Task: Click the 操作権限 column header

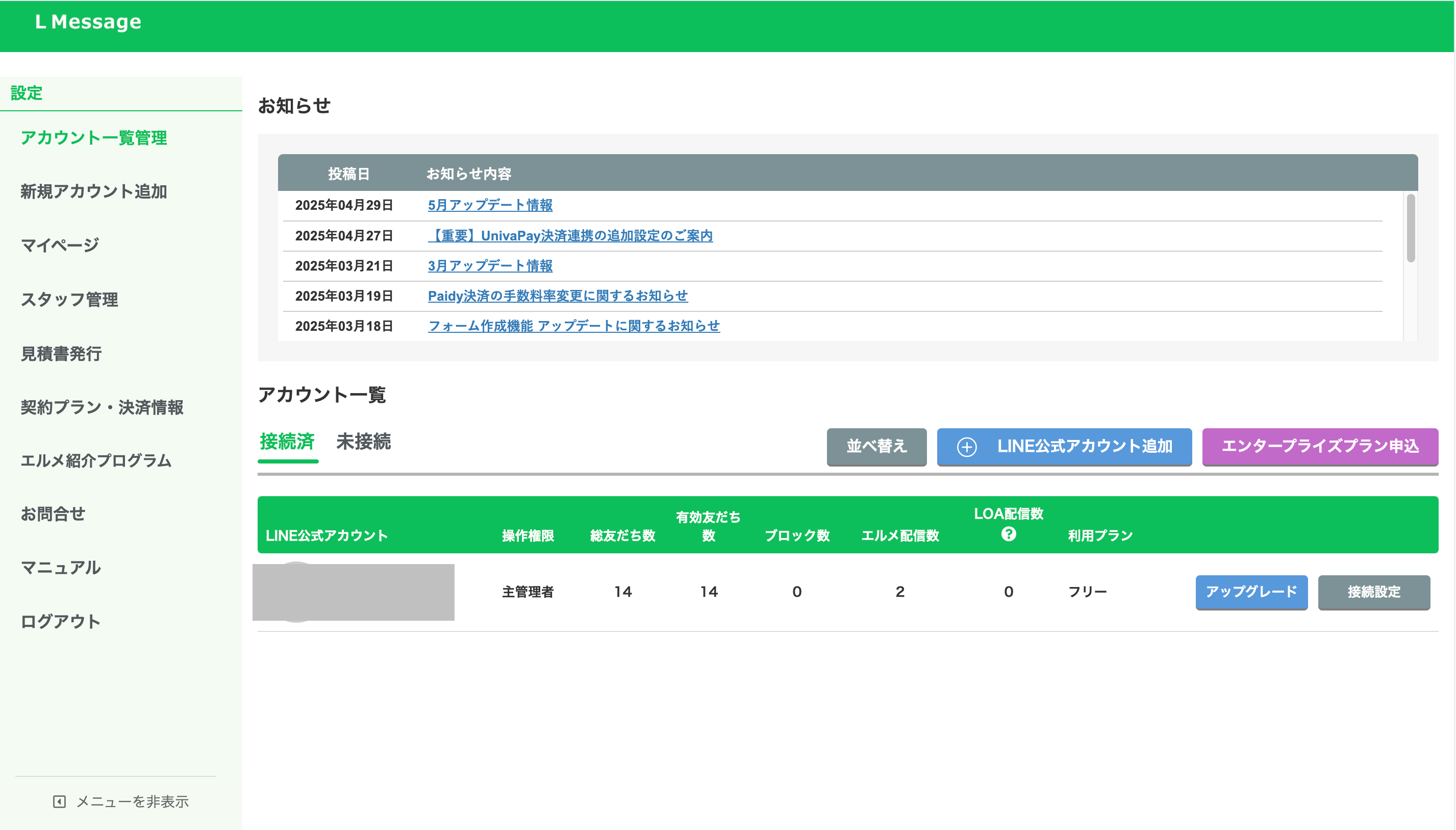Action: (528, 535)
